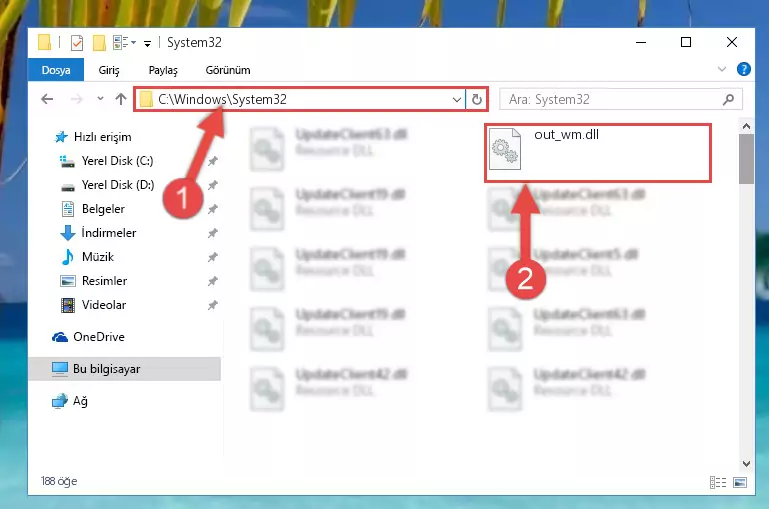Select the out_wm.dll file name
The height and width of the screenshot is (509, 769).
coord(566,134)
